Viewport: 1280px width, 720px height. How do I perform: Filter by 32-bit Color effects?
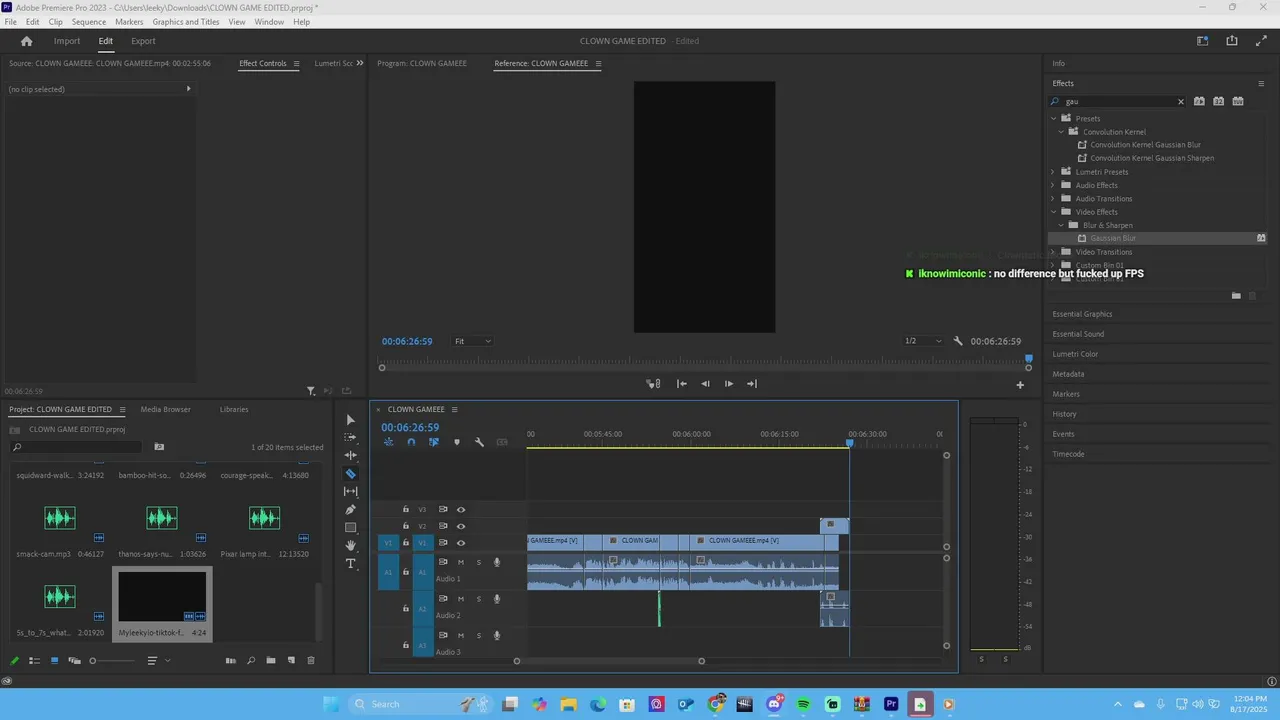(x=1218, y=101)
